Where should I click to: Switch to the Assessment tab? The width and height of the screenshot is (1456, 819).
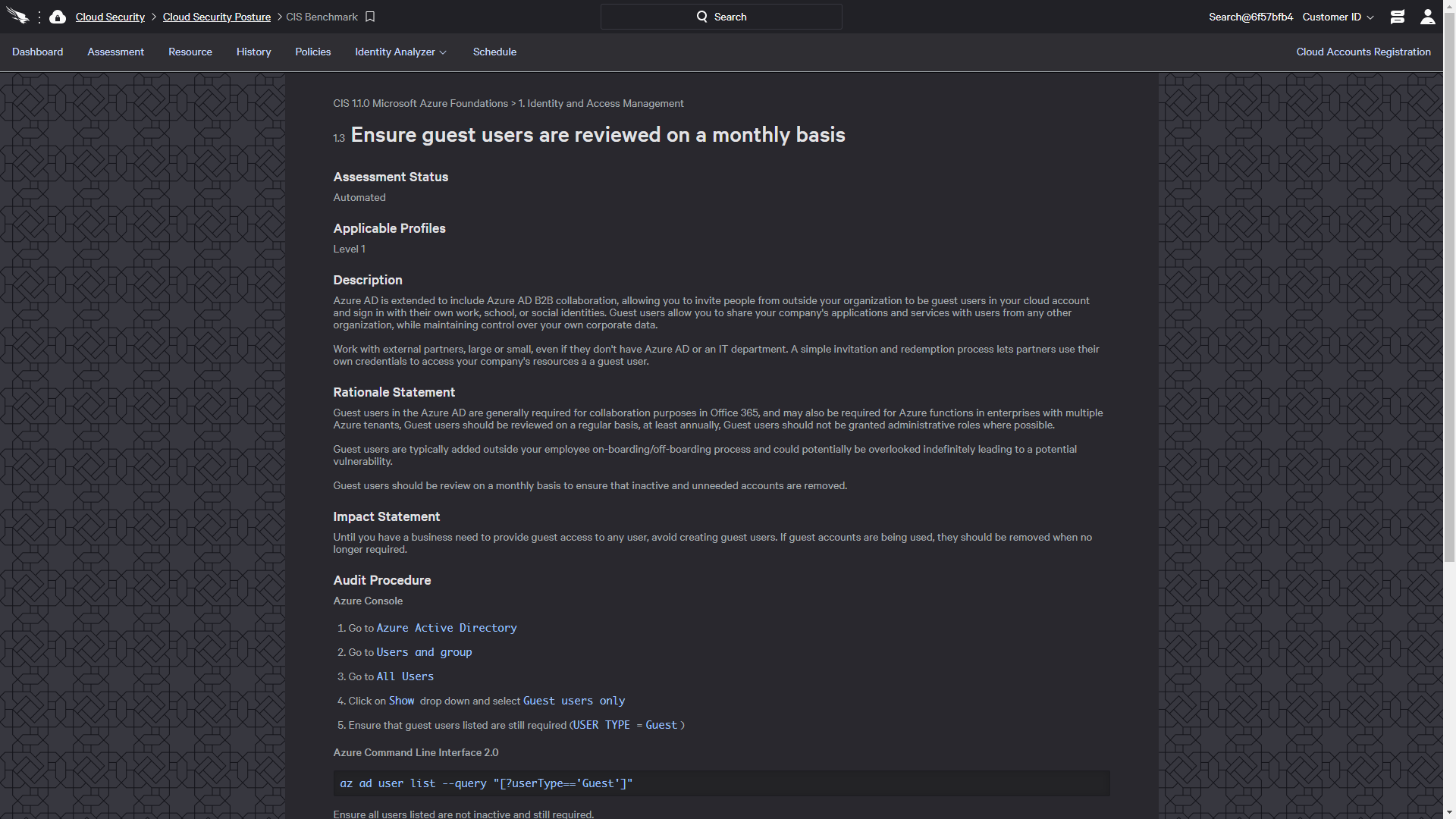115,52
